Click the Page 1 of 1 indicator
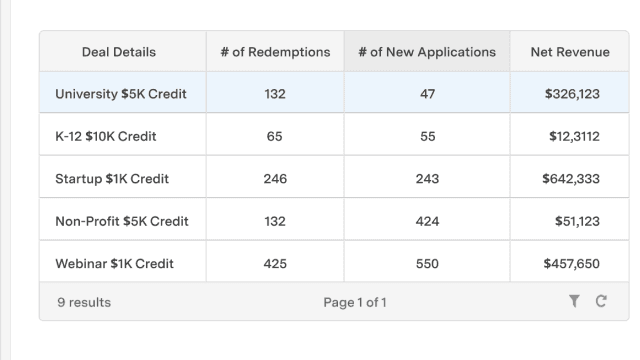640x360 pixels. (x=355, y=302)
